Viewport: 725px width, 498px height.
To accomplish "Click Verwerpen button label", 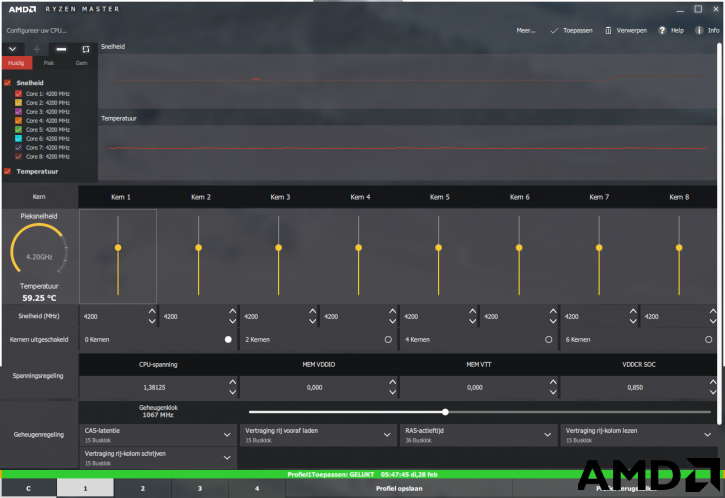I will (632, 31).
